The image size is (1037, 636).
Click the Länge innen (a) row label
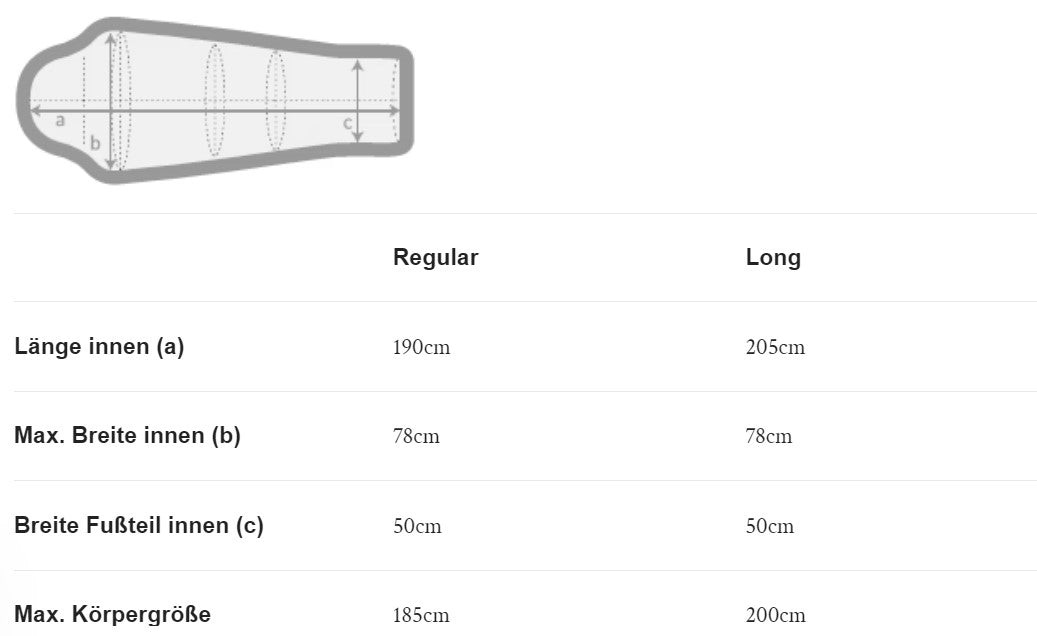coord(99,347)
